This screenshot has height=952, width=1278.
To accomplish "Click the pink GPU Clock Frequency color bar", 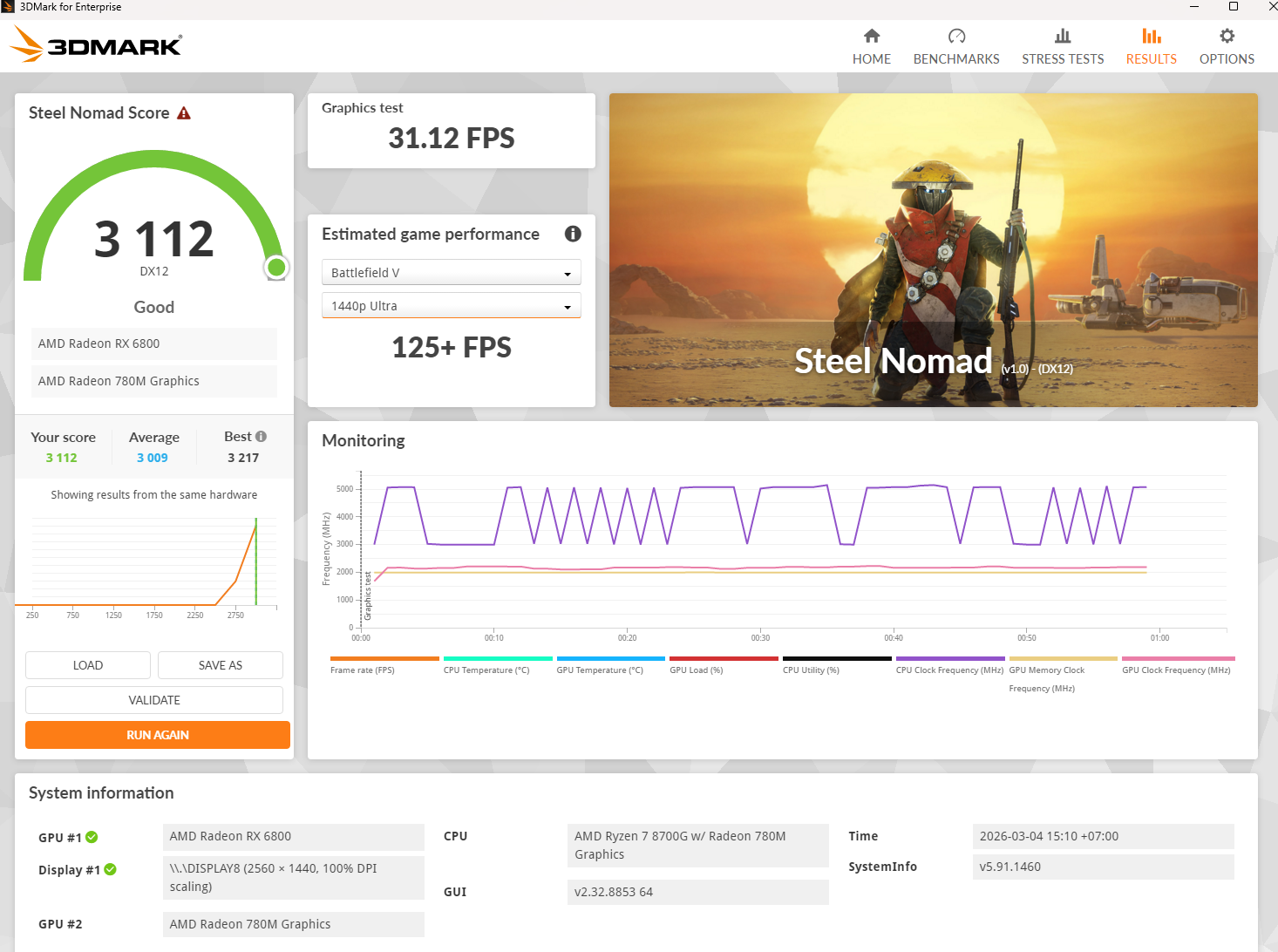I will point(1177,659).
